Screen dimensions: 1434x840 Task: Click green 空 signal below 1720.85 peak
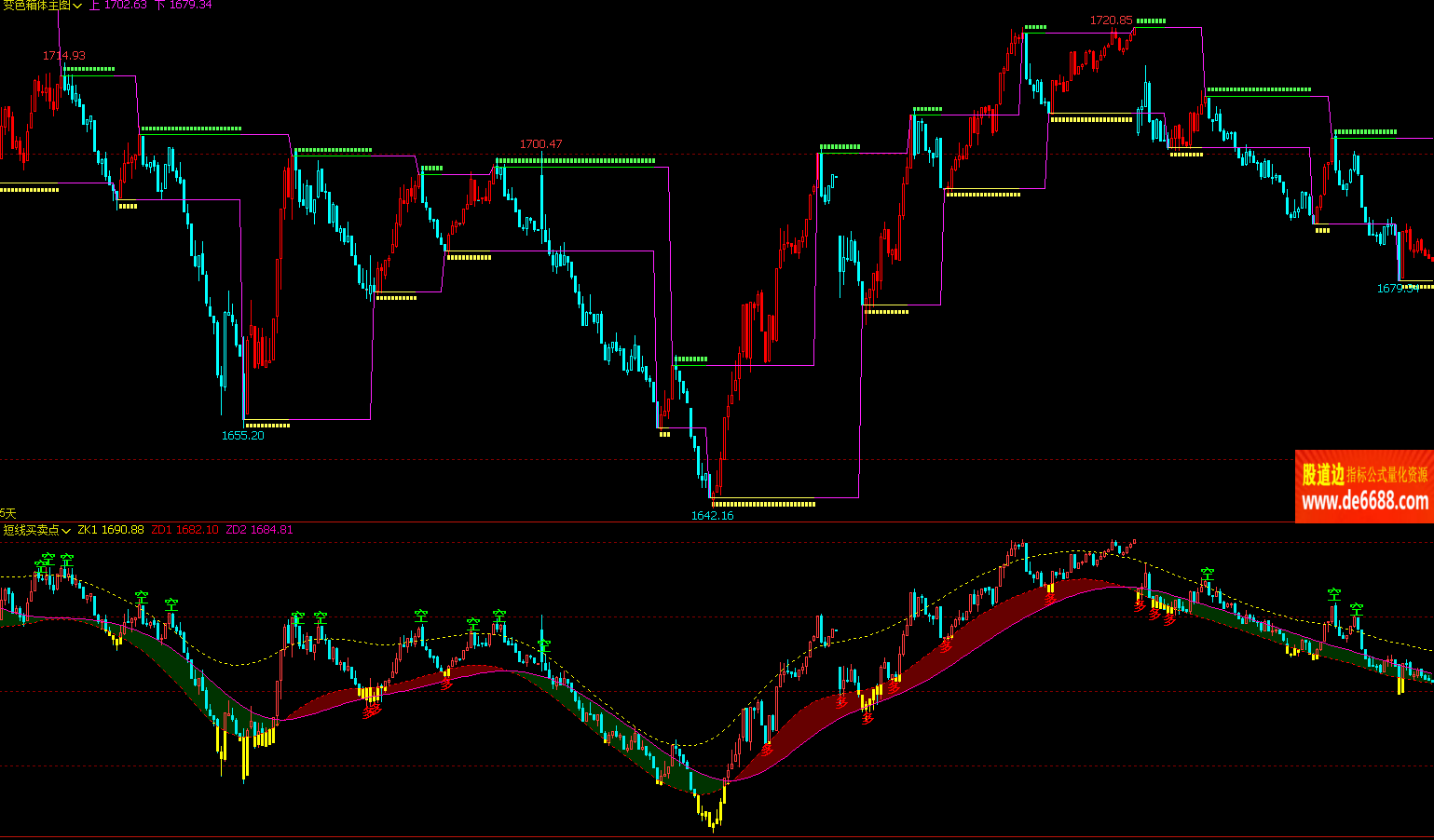[x=1208, y=575]
